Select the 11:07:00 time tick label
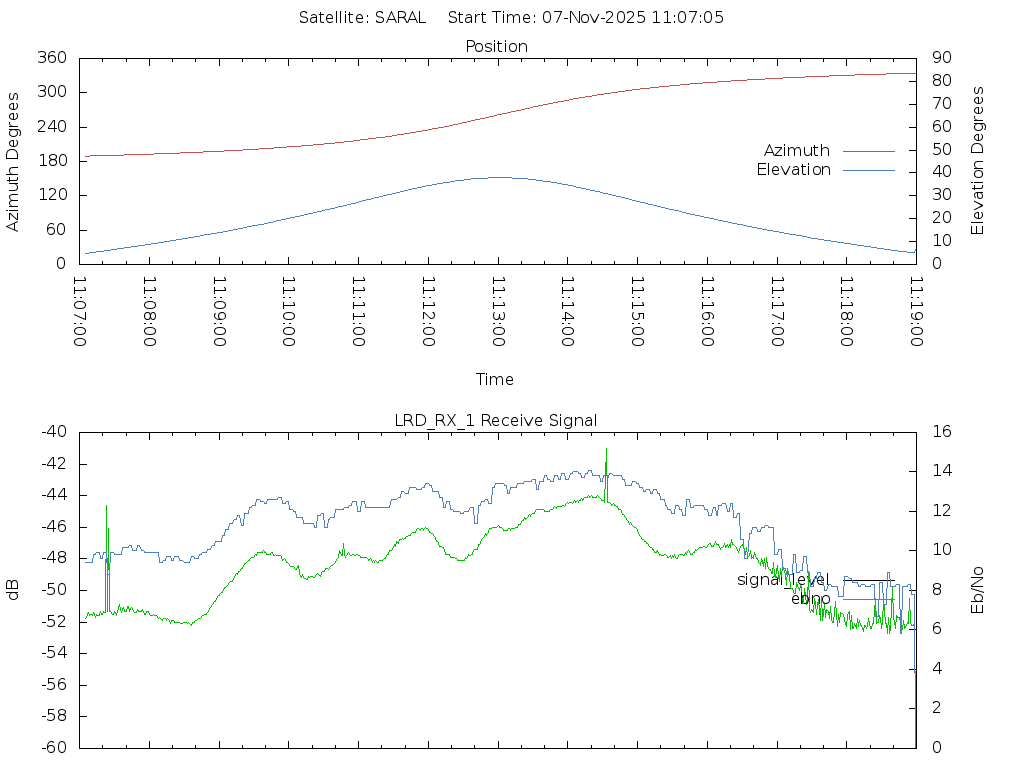This screenshot has width=1024, height=768. pyautogui.click(x=80, y=312)
